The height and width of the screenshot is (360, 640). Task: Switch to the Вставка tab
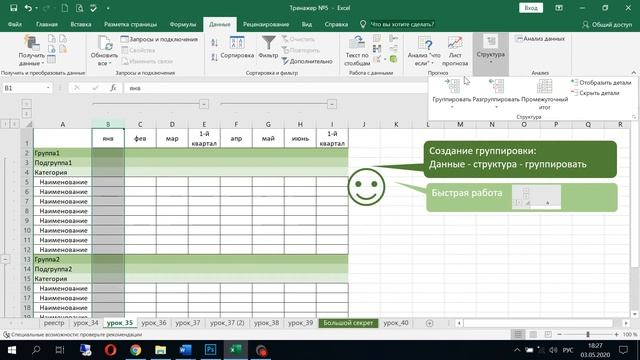click(81, 24)
